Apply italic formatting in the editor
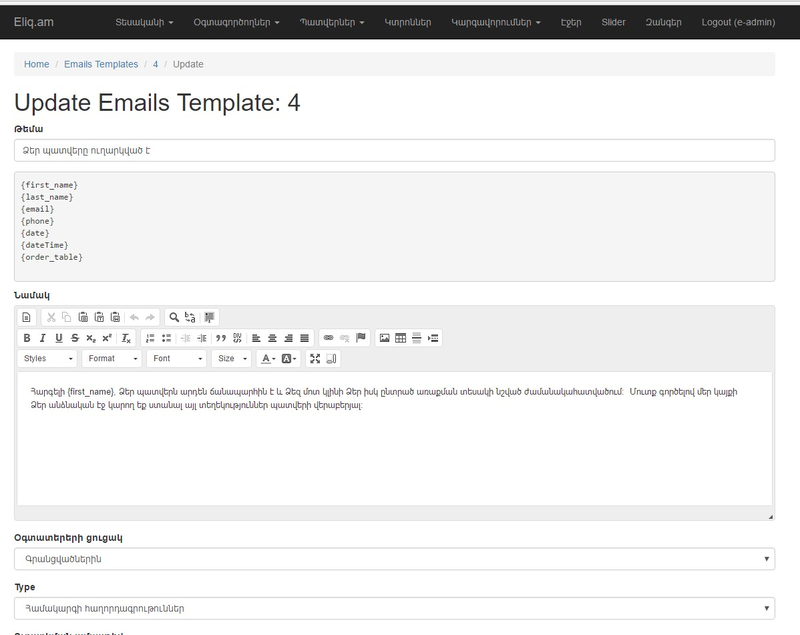This screenshot has height=635, width=800. click(43, 338)
